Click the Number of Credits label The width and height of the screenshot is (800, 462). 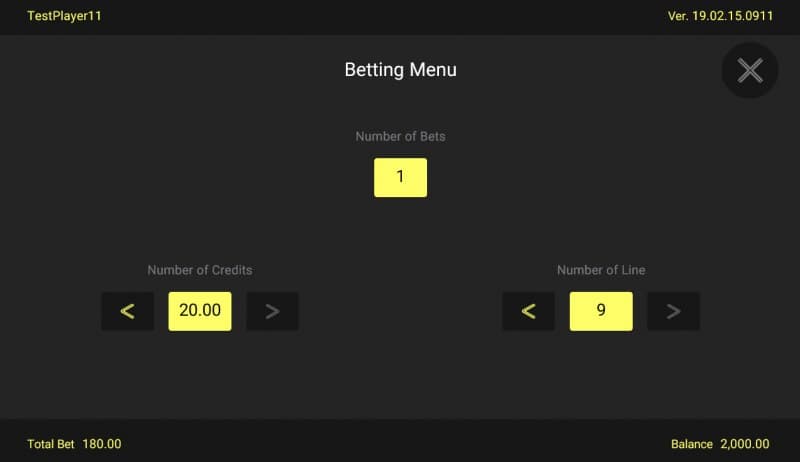[200, 270]
